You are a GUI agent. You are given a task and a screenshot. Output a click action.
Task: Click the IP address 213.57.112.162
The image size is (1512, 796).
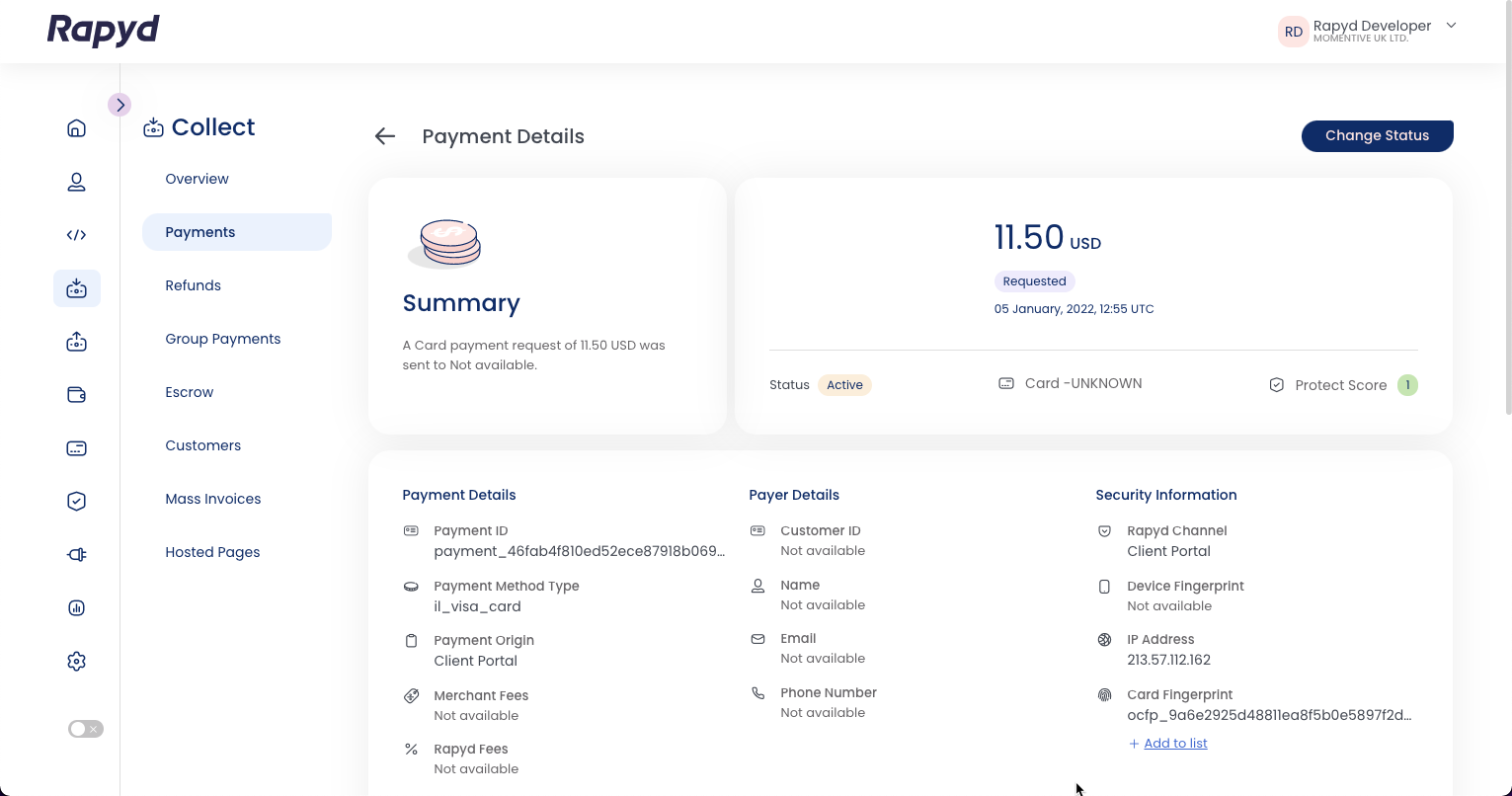(x=1168, y=660)
